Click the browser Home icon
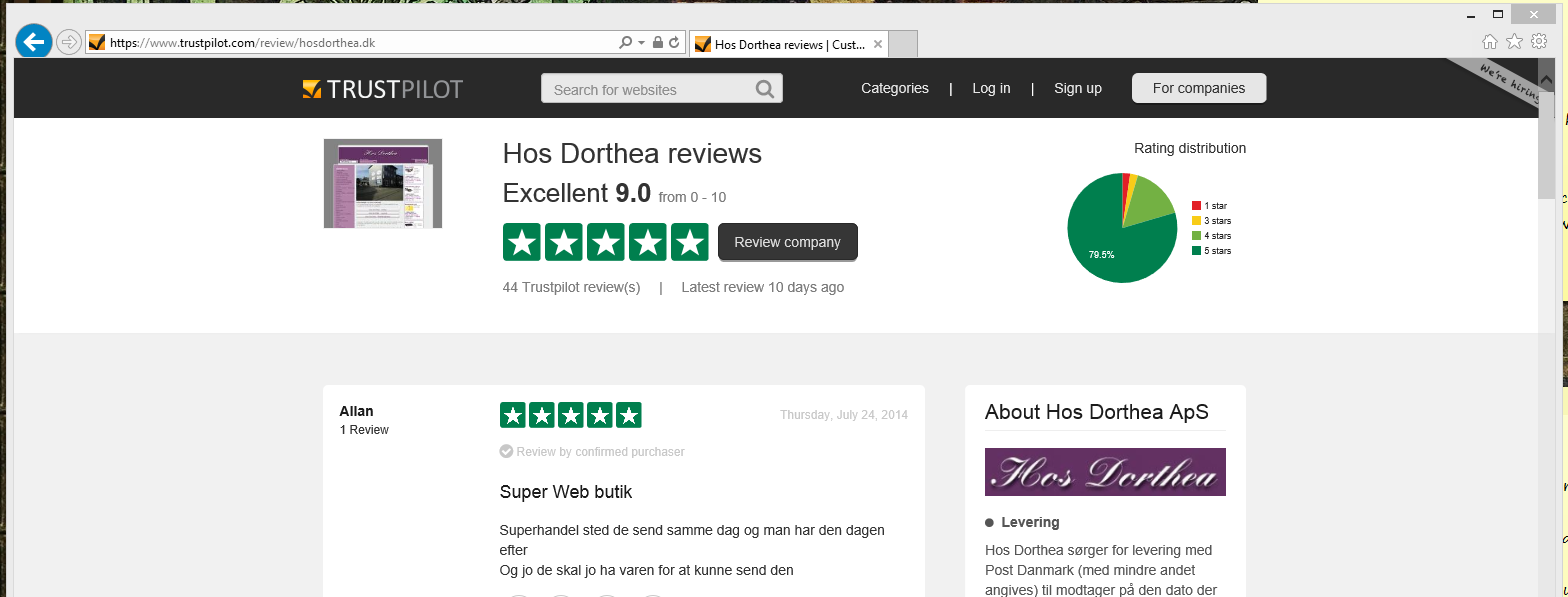The image size is (1568, 597). tap(1490, 41)
